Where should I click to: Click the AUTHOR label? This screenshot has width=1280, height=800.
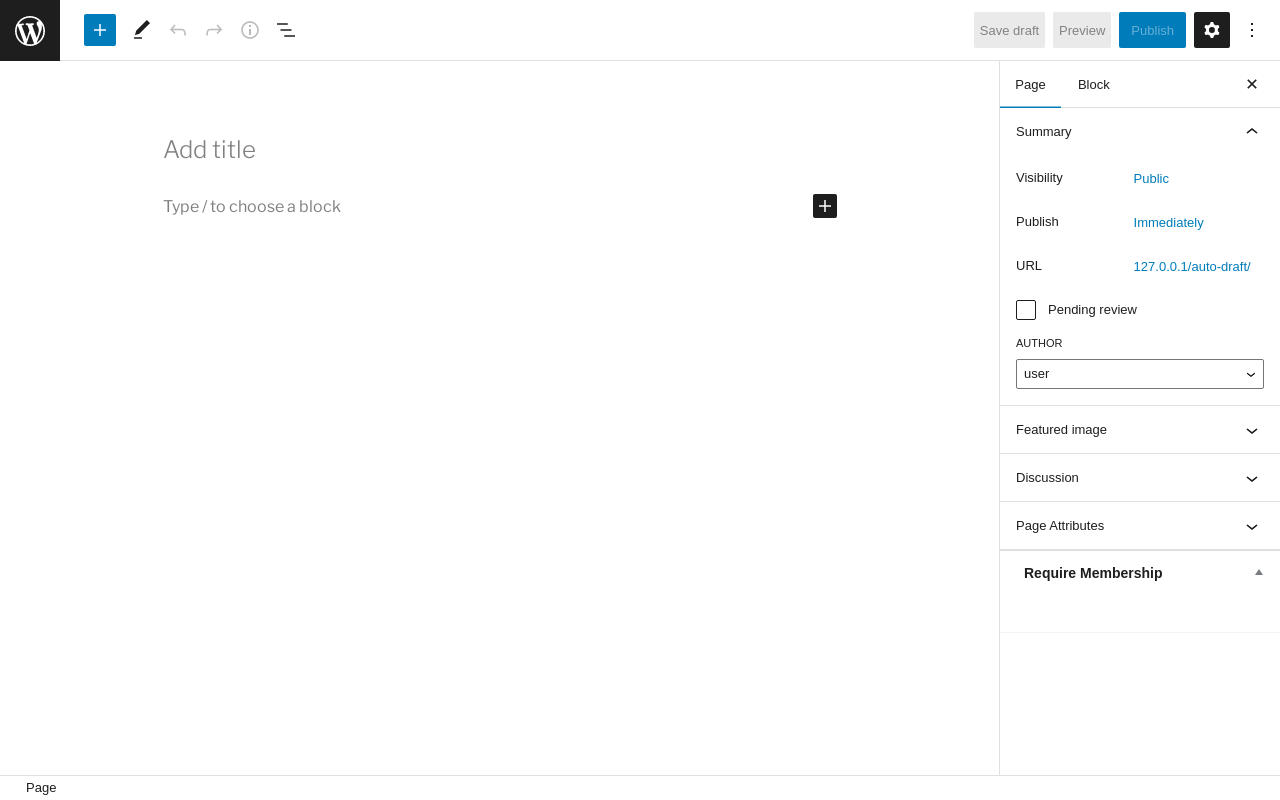1039,343
